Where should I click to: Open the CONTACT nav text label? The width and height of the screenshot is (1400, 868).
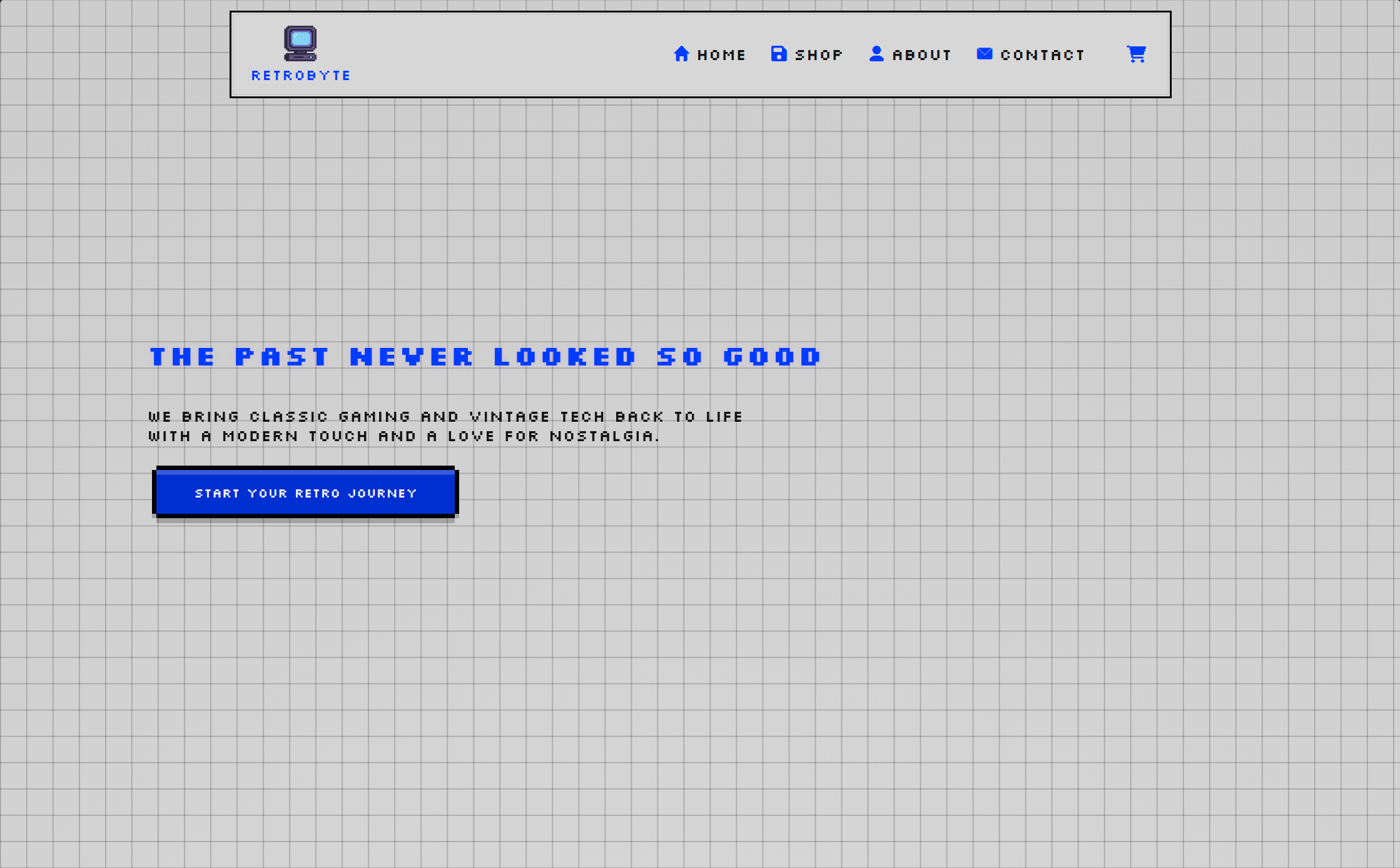1042,55
